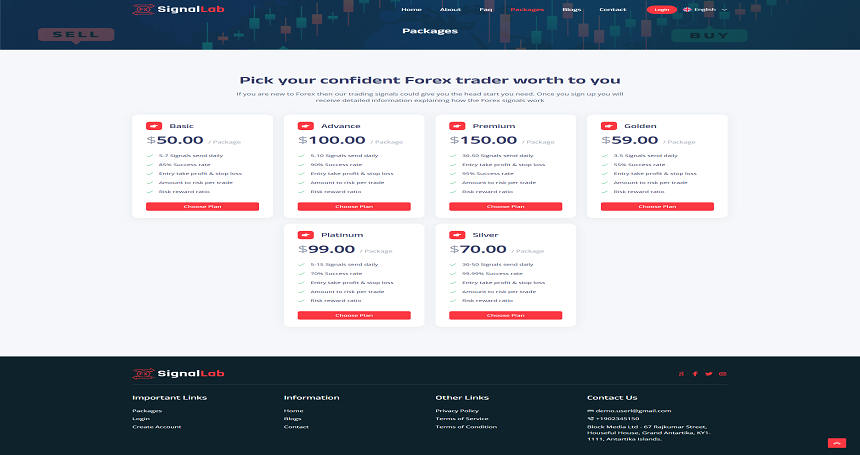This screenshot has height=455, width=860.
Task: Click the SignalLab logo in footer
Action: (x=178, y=374)
